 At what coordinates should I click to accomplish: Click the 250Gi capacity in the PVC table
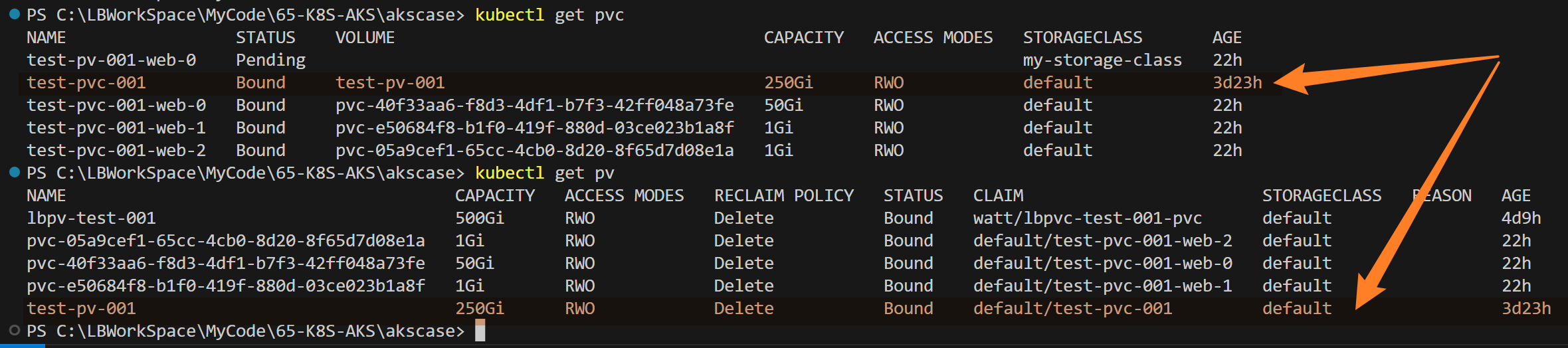[788, 82]
